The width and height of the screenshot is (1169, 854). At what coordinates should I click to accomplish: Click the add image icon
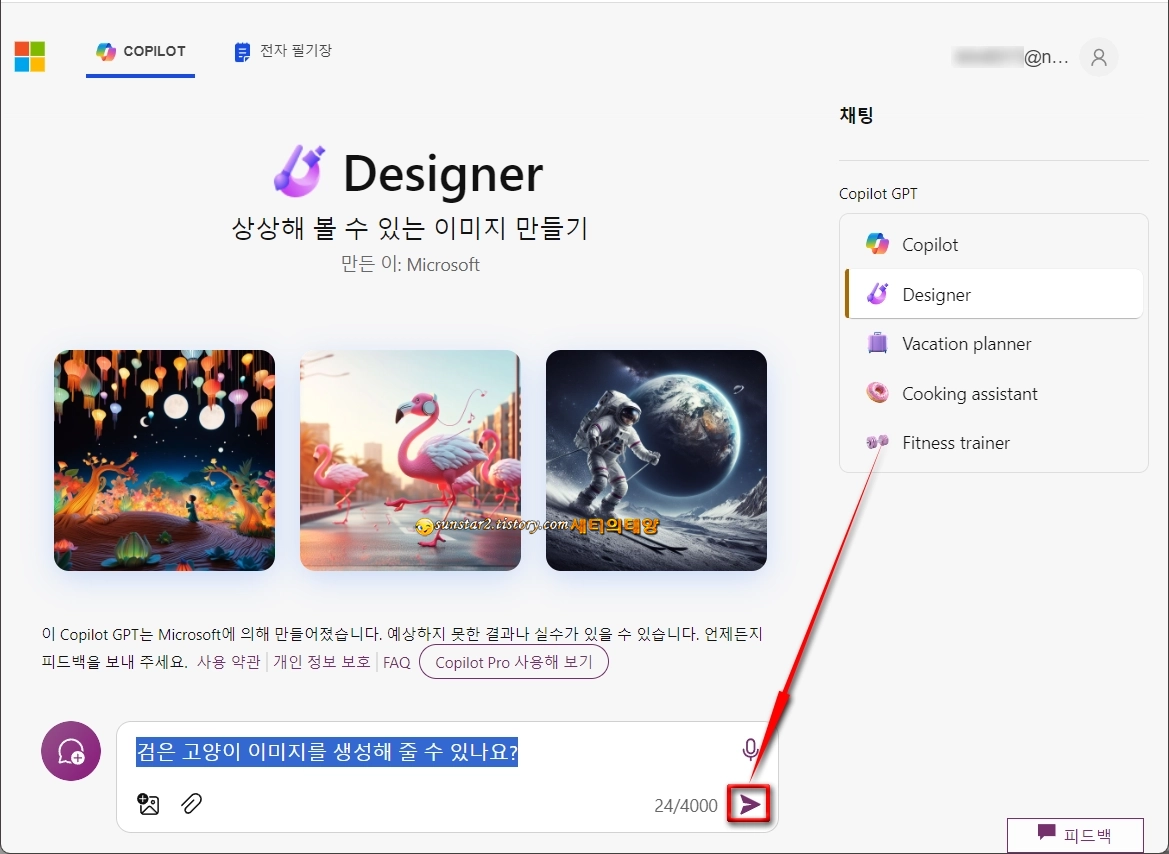(x=148, y=803)
